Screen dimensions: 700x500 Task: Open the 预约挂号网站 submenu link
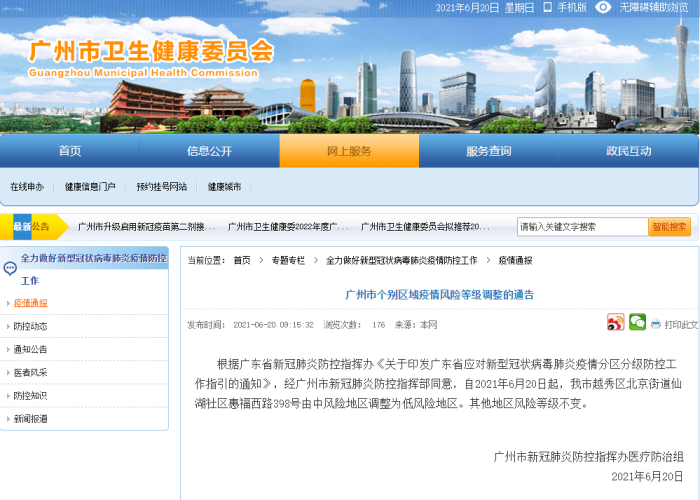[x=162, y=187]
